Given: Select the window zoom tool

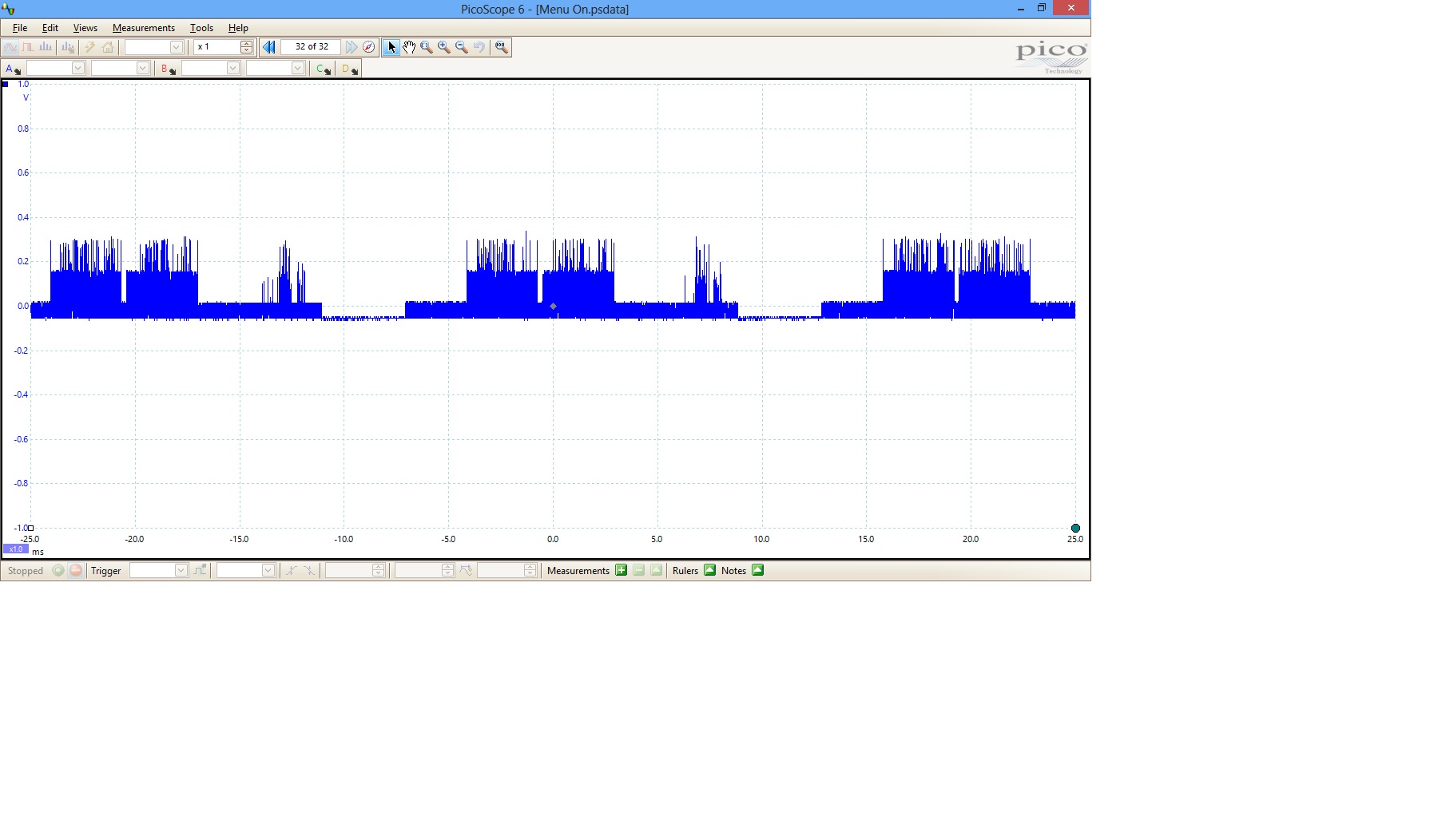Looking at the screenshot, I should click(427, 47).
